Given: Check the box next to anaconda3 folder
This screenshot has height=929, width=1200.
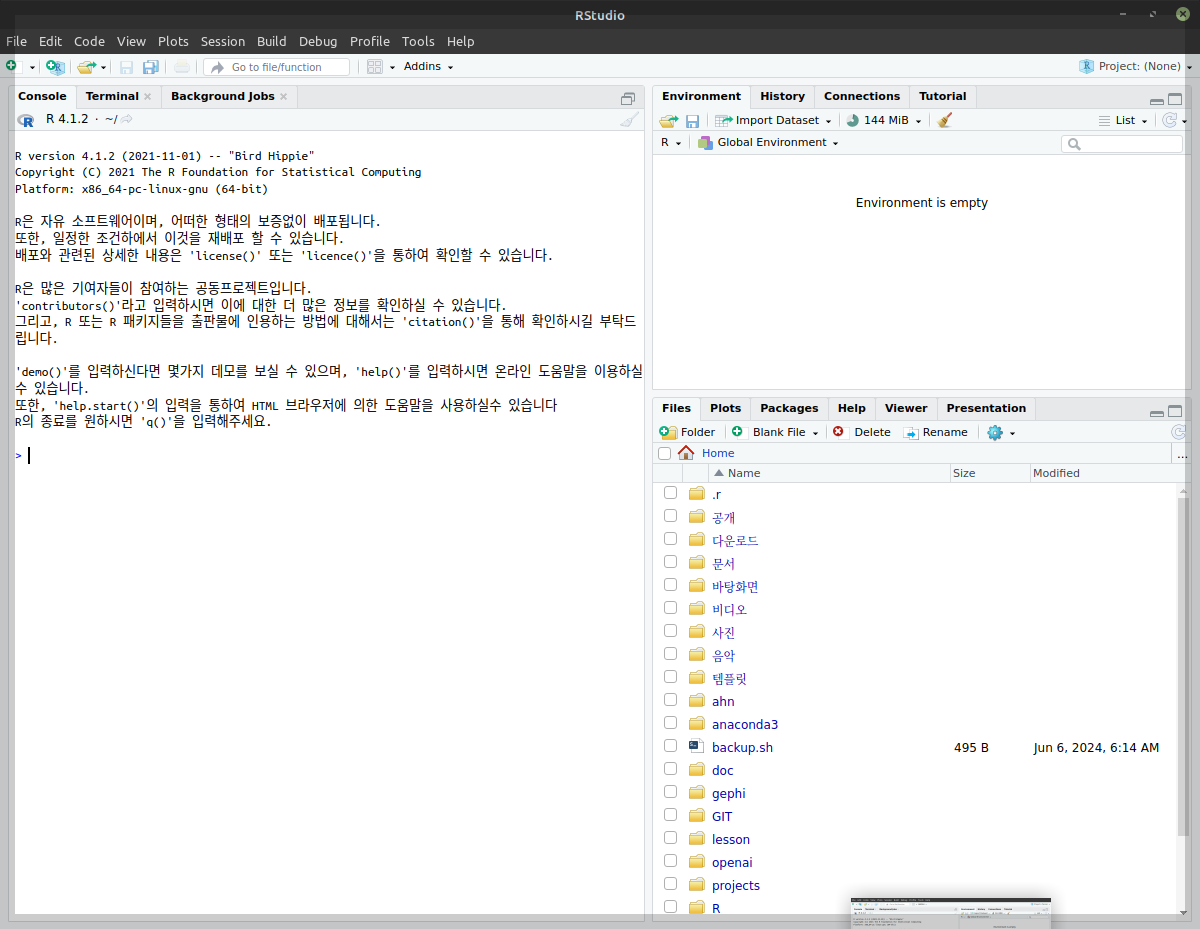Looking at the screenshot, I should [x=670, y=723].
